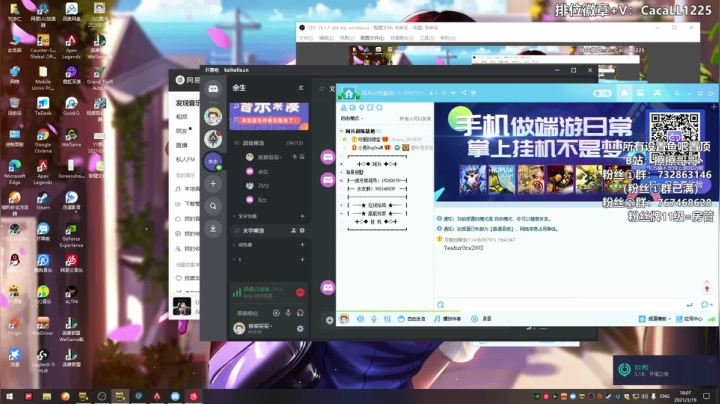Viewport: 720px width, 404px height.
Task: Open Windows Start button
Action: (9, 396)
